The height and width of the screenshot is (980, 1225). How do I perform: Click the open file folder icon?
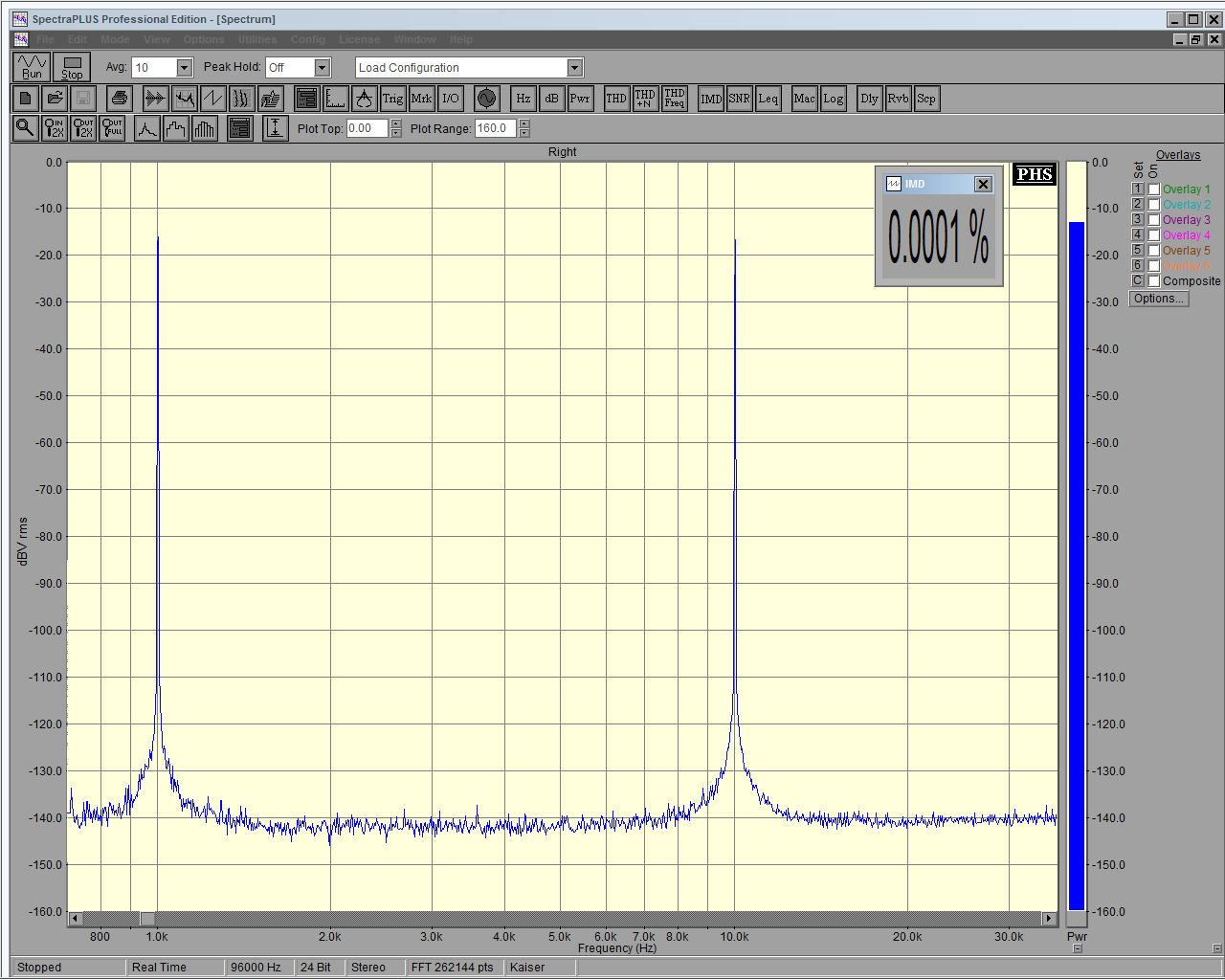click(x=55, y=99)
